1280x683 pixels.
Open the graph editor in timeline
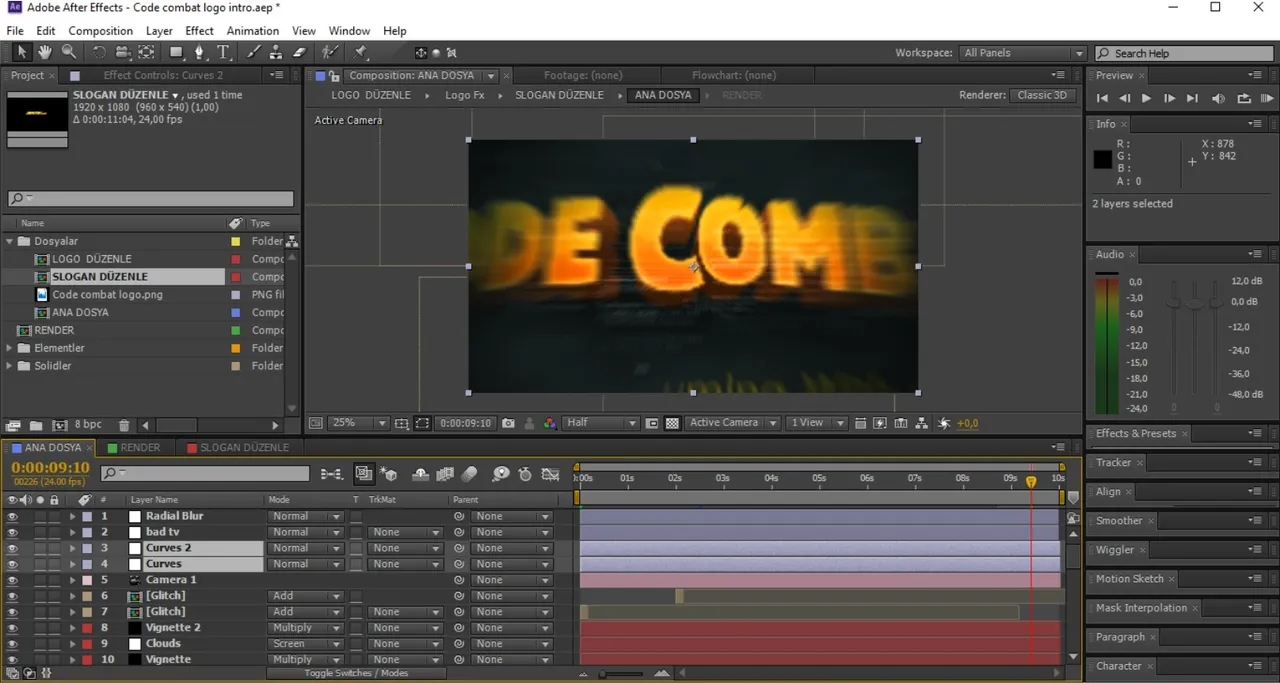[550, 474]
